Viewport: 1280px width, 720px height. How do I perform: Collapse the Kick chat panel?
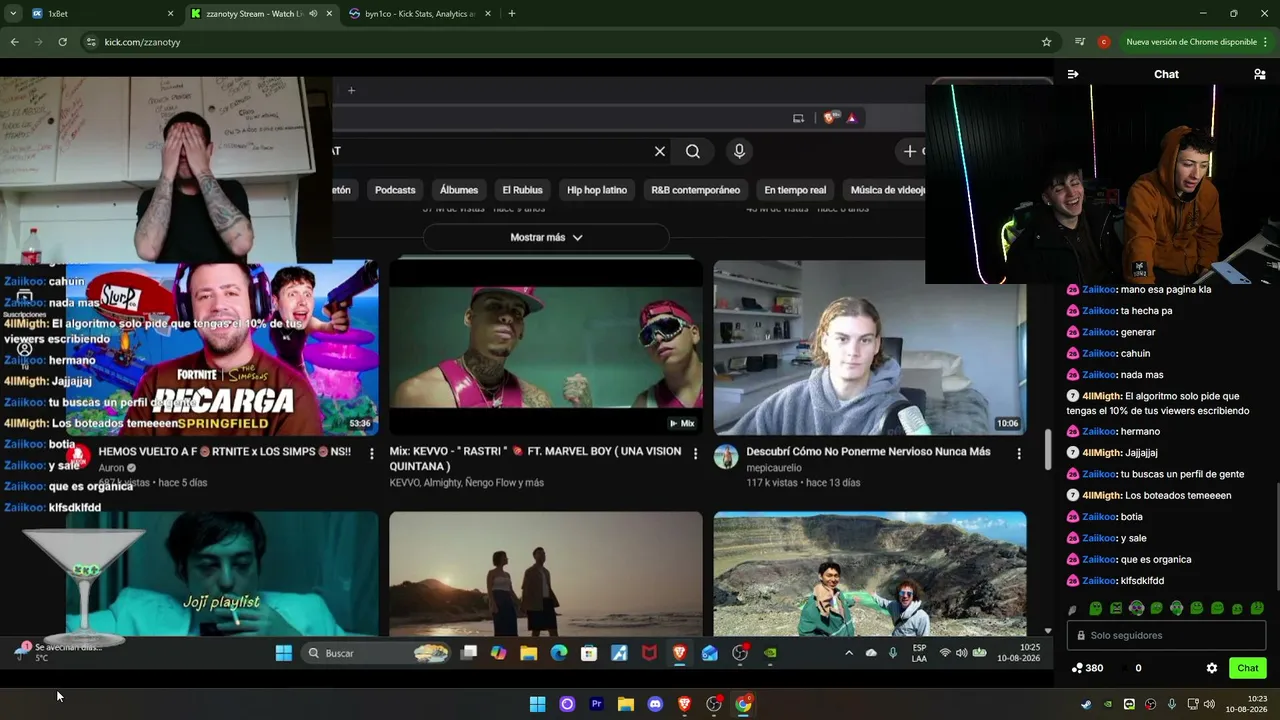tap(1073, 74)
